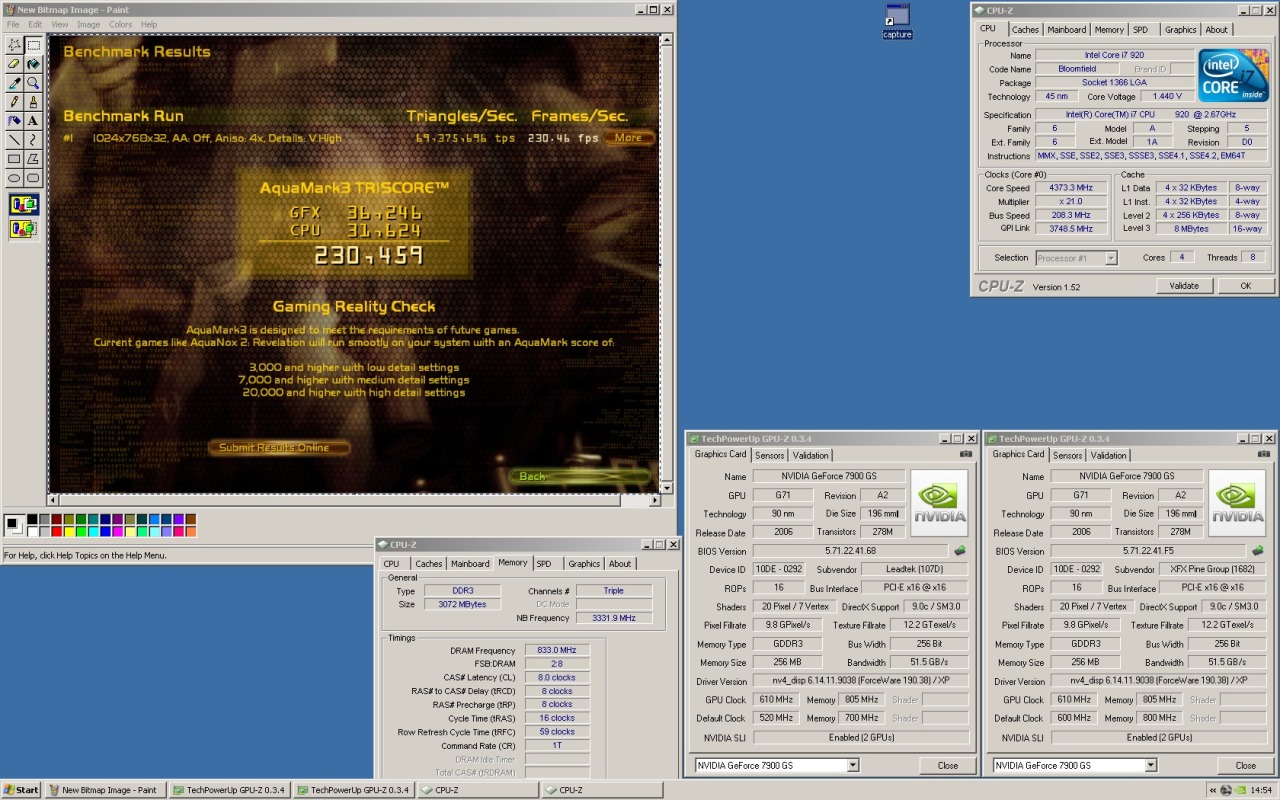Click Close in the Leadtek GPU-Z window
The height and width of the screenshot is (800, 1280).
coord(947,766)
